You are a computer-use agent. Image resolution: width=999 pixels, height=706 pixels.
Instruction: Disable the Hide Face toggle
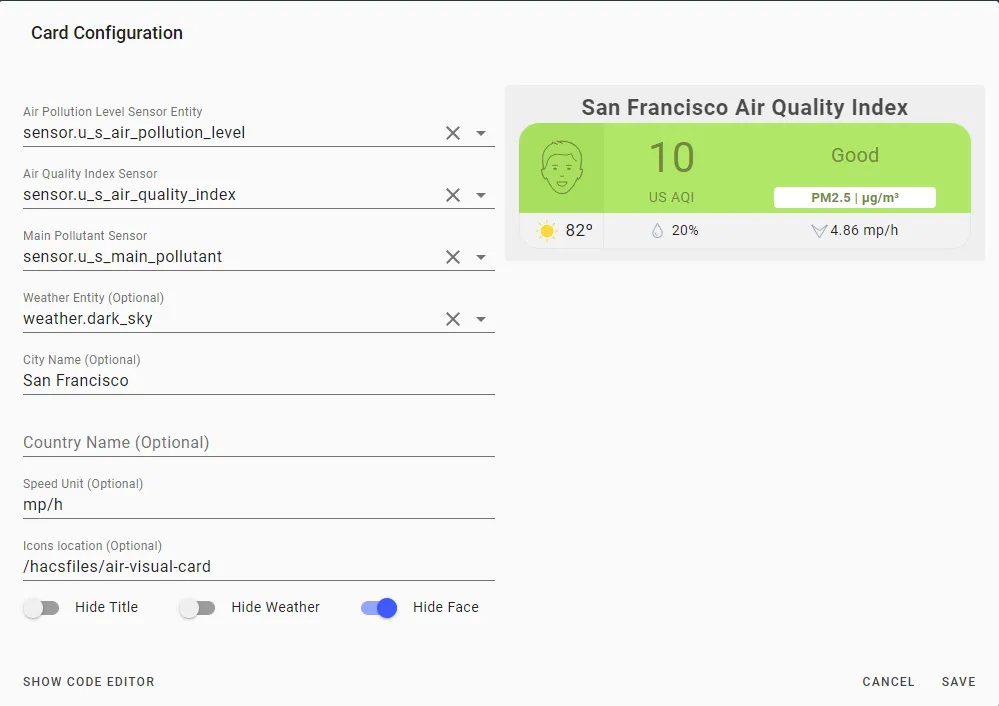(x=379, y=608)
